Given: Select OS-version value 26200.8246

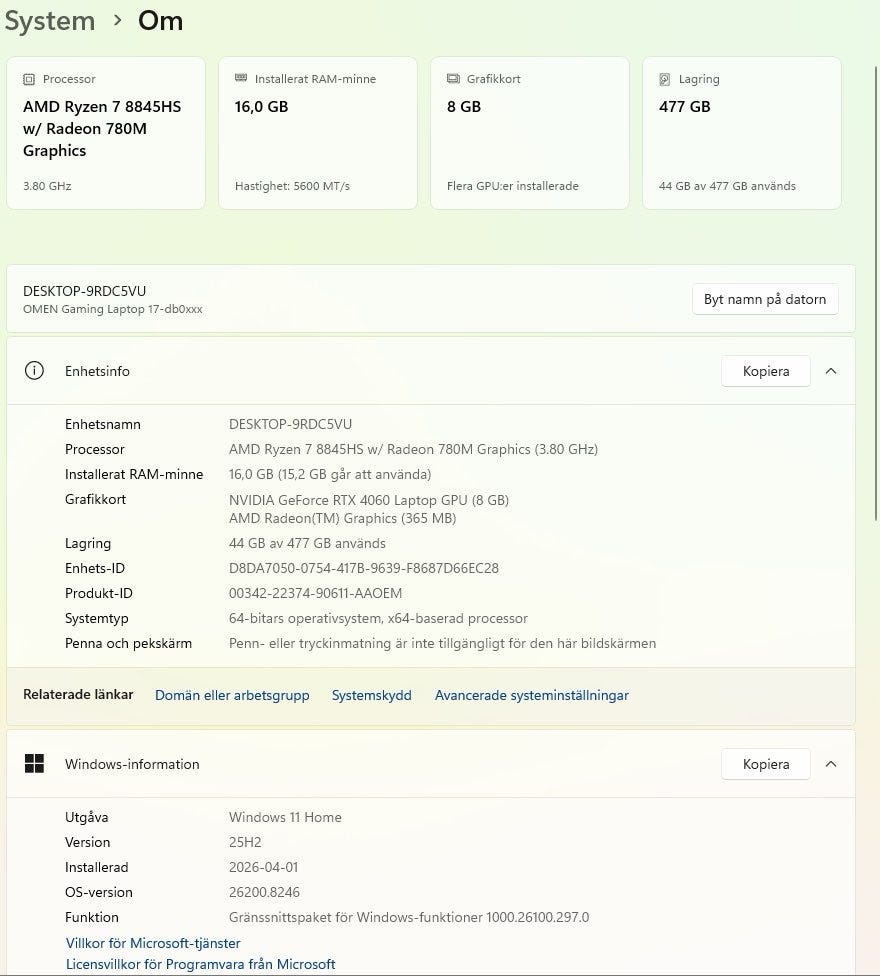Looking at the screenshot, I should [x=264, y=892].
